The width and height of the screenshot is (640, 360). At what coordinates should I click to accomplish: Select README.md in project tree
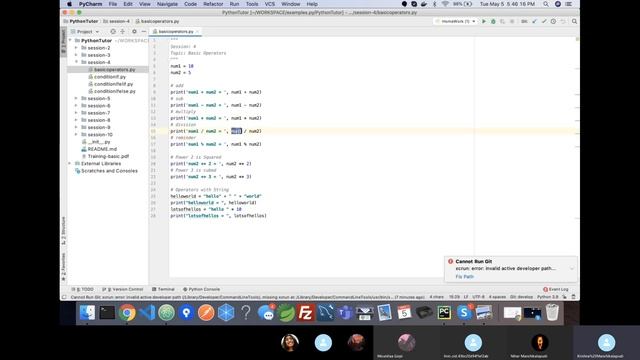click(x=102, y=149)
